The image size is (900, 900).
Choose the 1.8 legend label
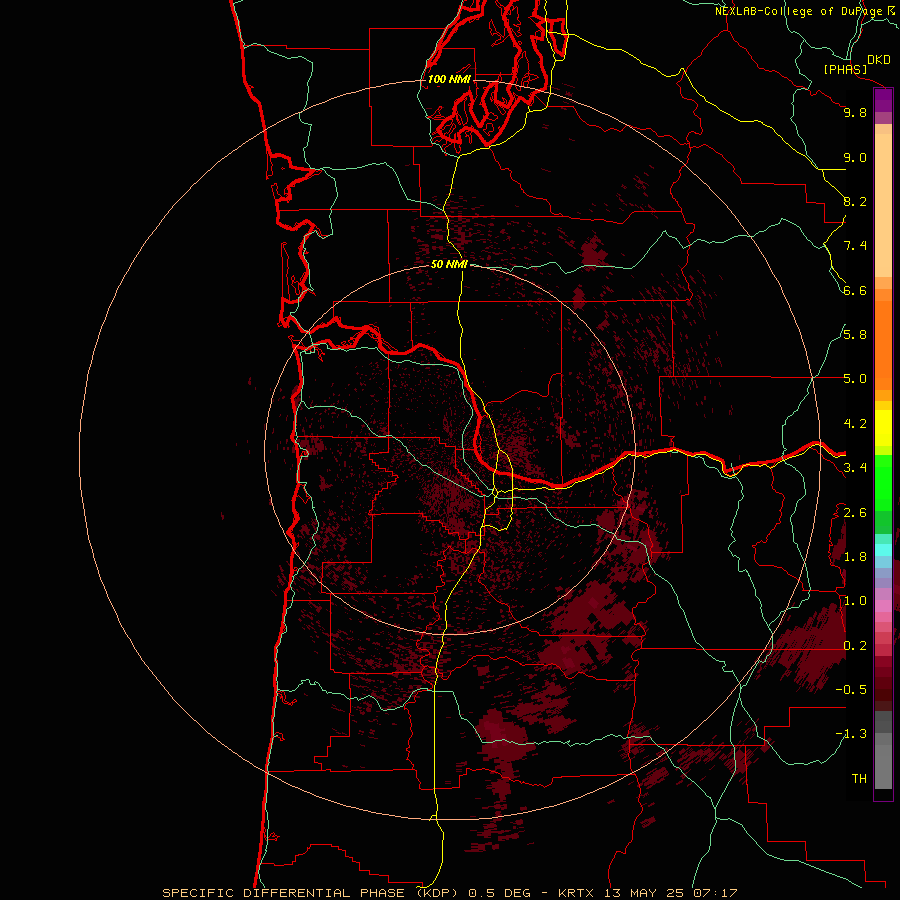(855, 557)
